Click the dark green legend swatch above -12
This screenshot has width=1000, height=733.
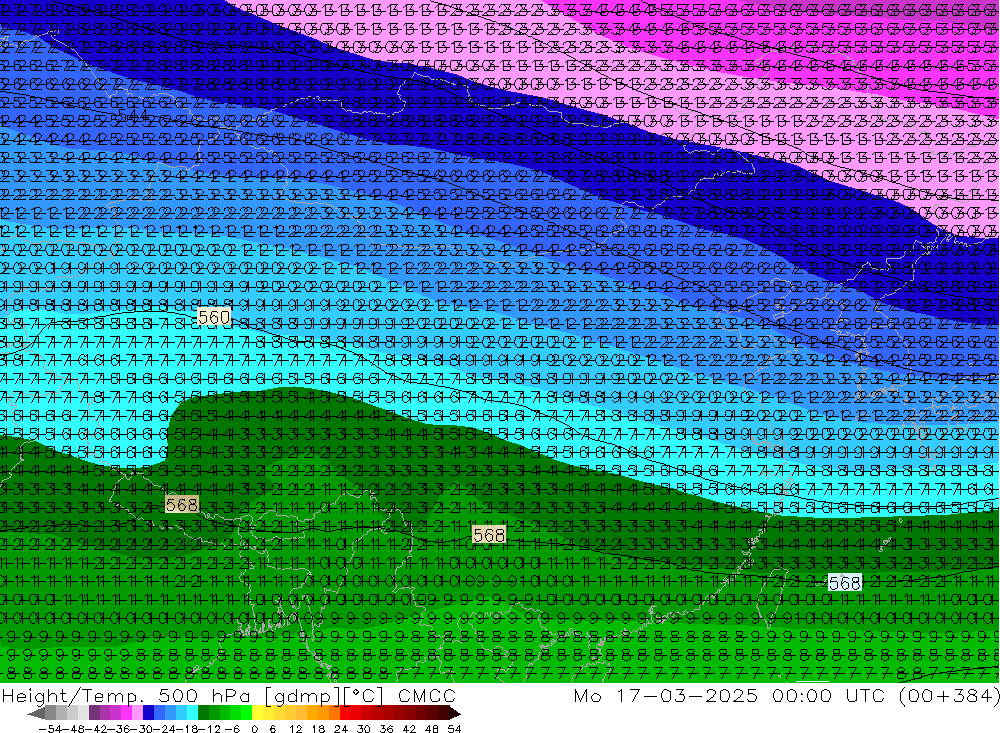point(203,713)
